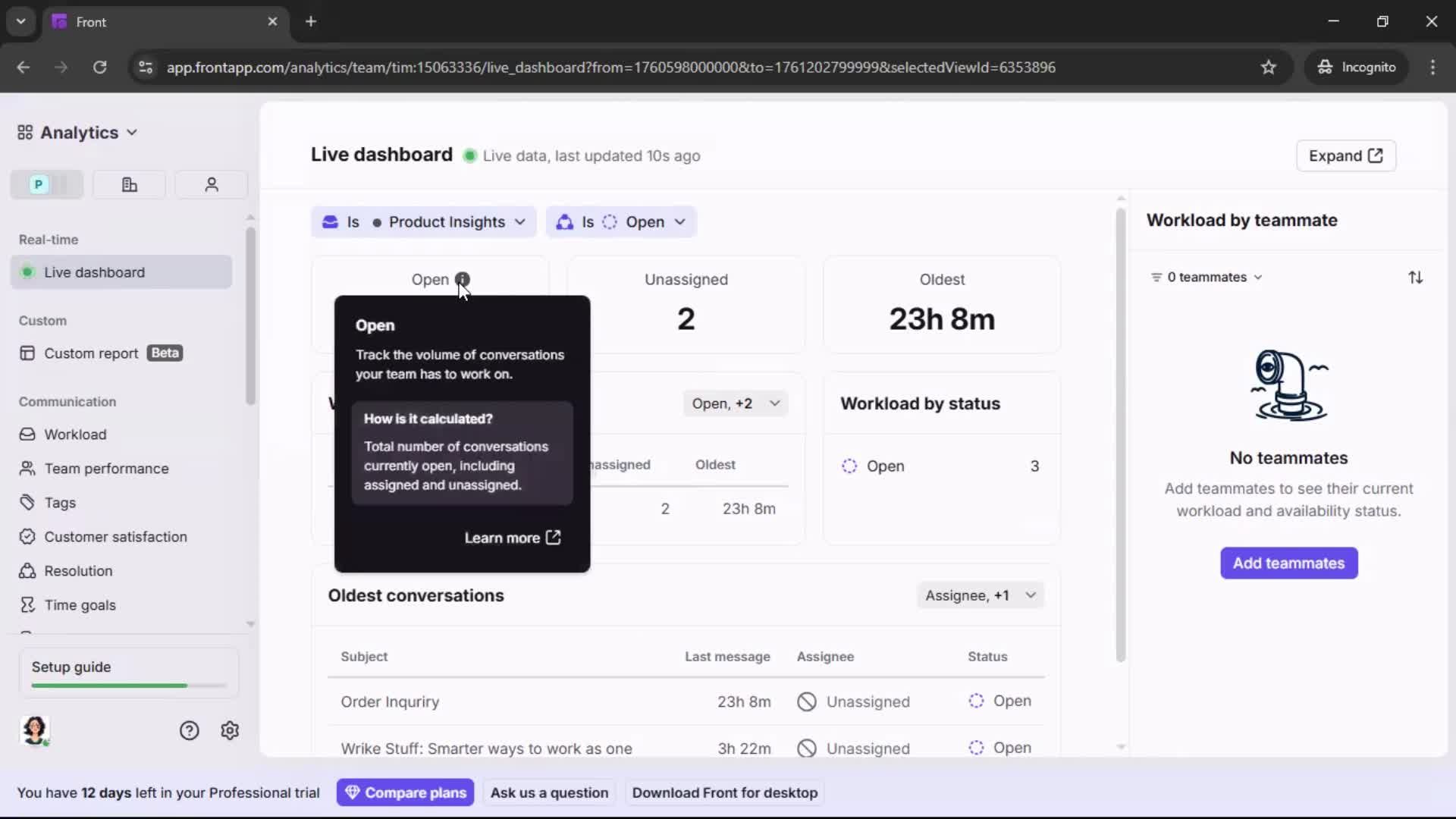Viewport: 1456px width, 819px height.
Task: Click the help question mark icon
Action: [188, 730]
